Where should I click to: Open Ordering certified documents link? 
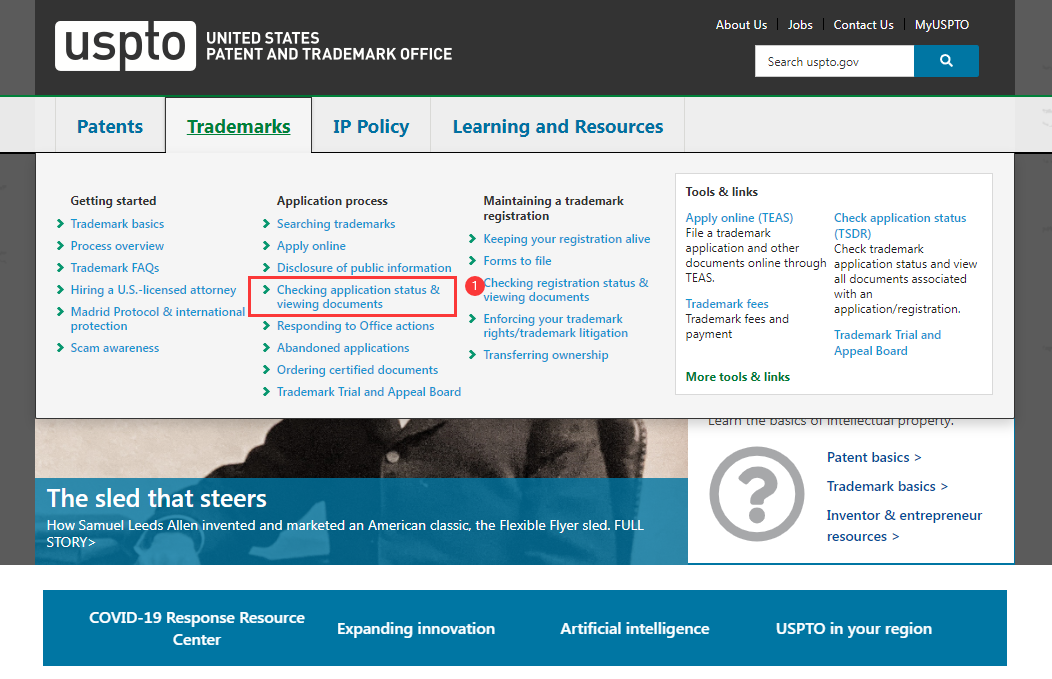[x=357, y=370]
